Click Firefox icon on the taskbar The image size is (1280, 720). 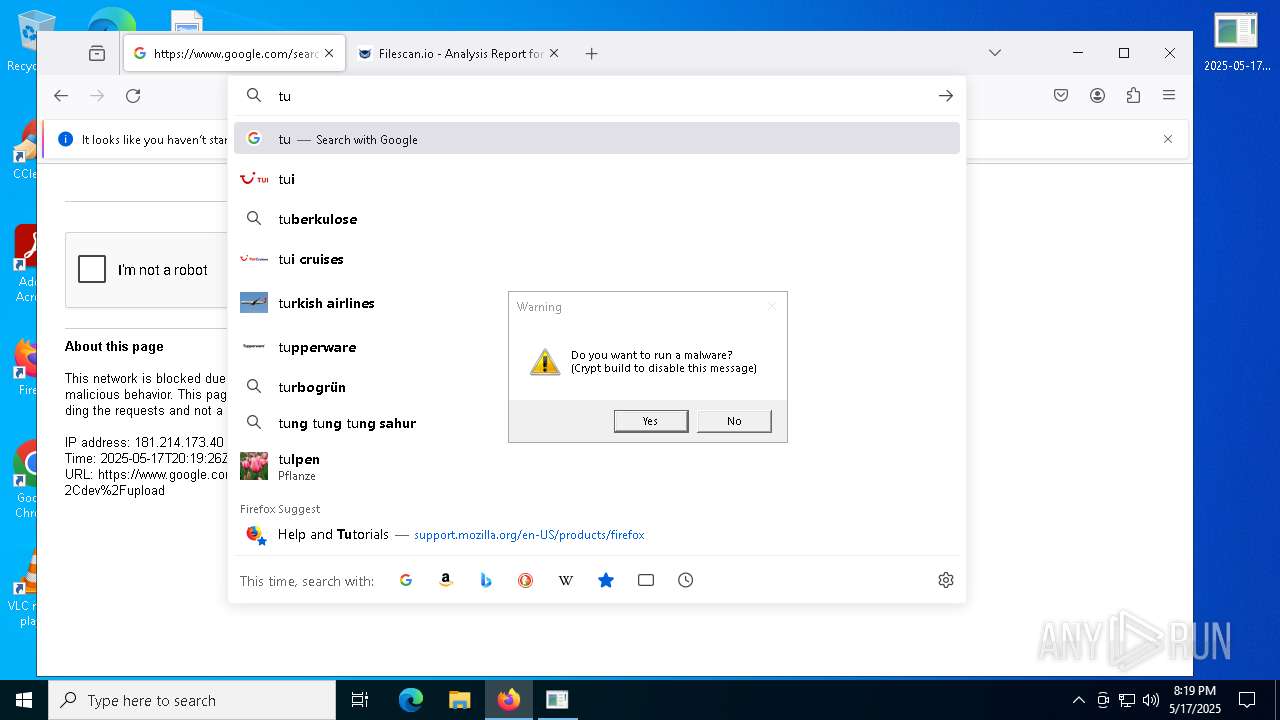[x=508, y=700]
